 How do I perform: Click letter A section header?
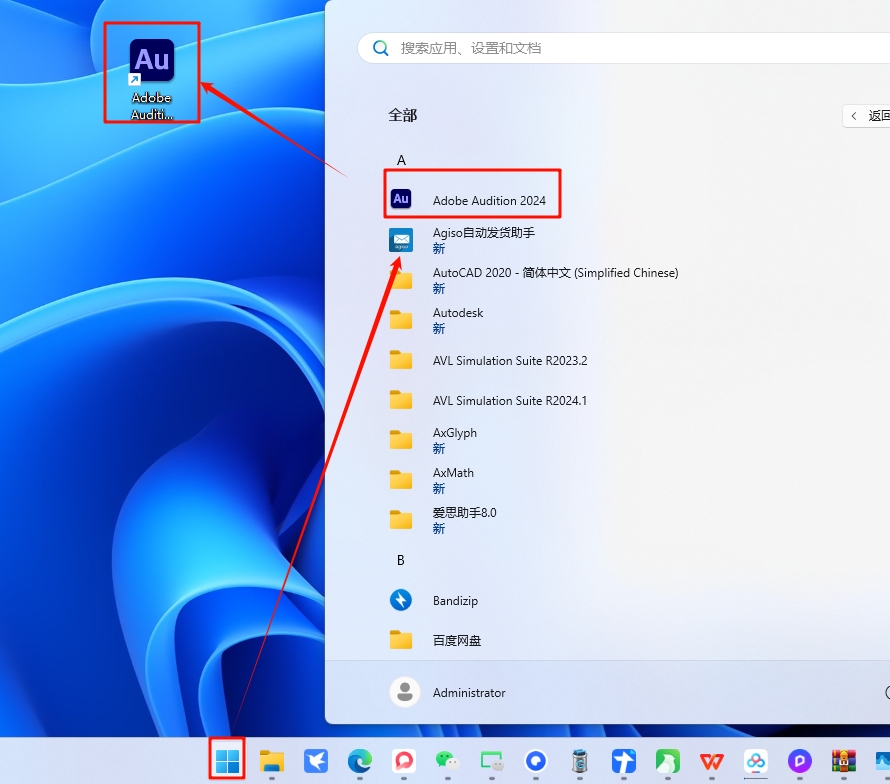click(401, 160)
